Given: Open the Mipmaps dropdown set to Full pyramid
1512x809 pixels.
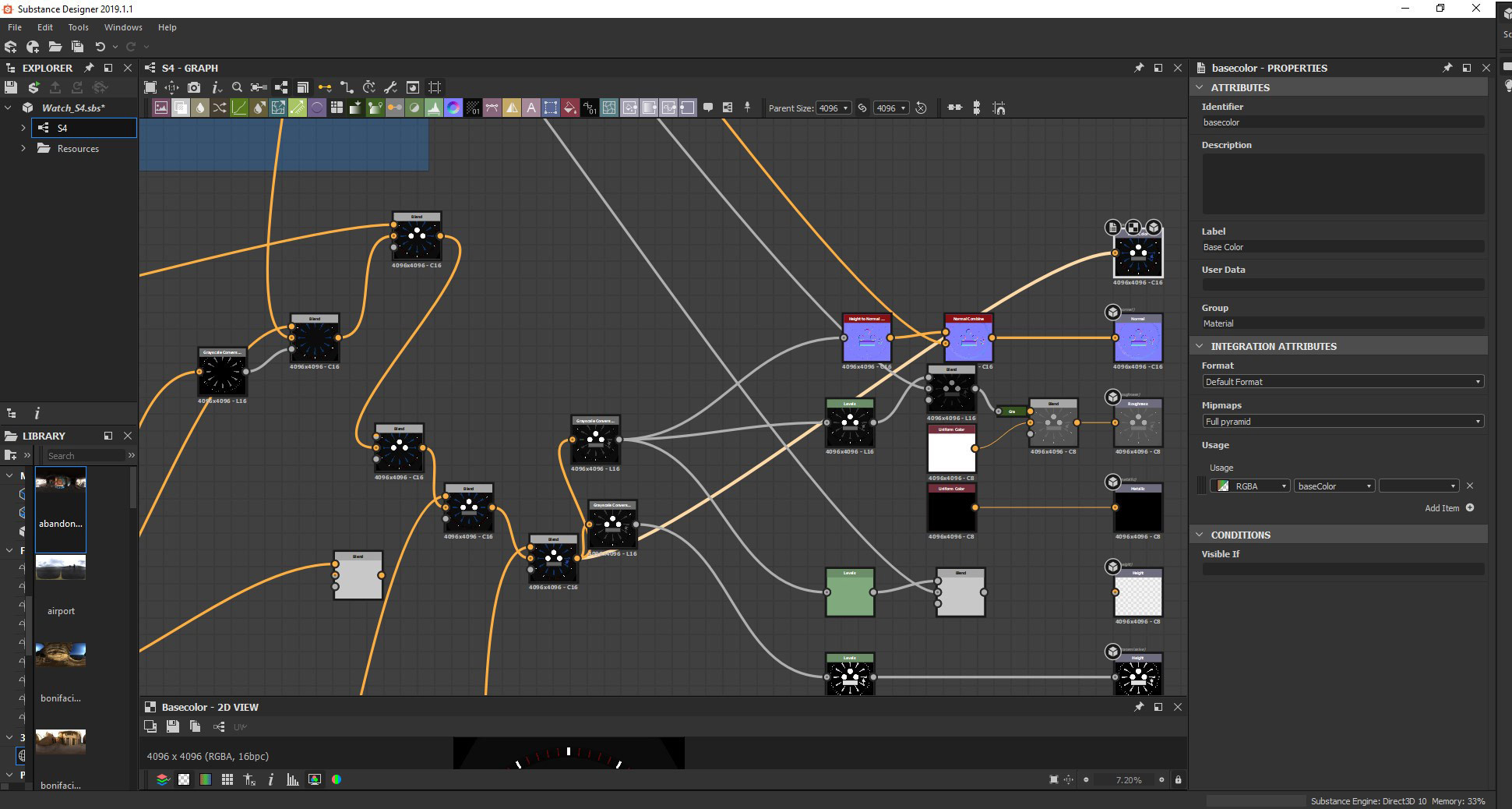Looking at the screenshot, I should click(x=1342, y=422).
